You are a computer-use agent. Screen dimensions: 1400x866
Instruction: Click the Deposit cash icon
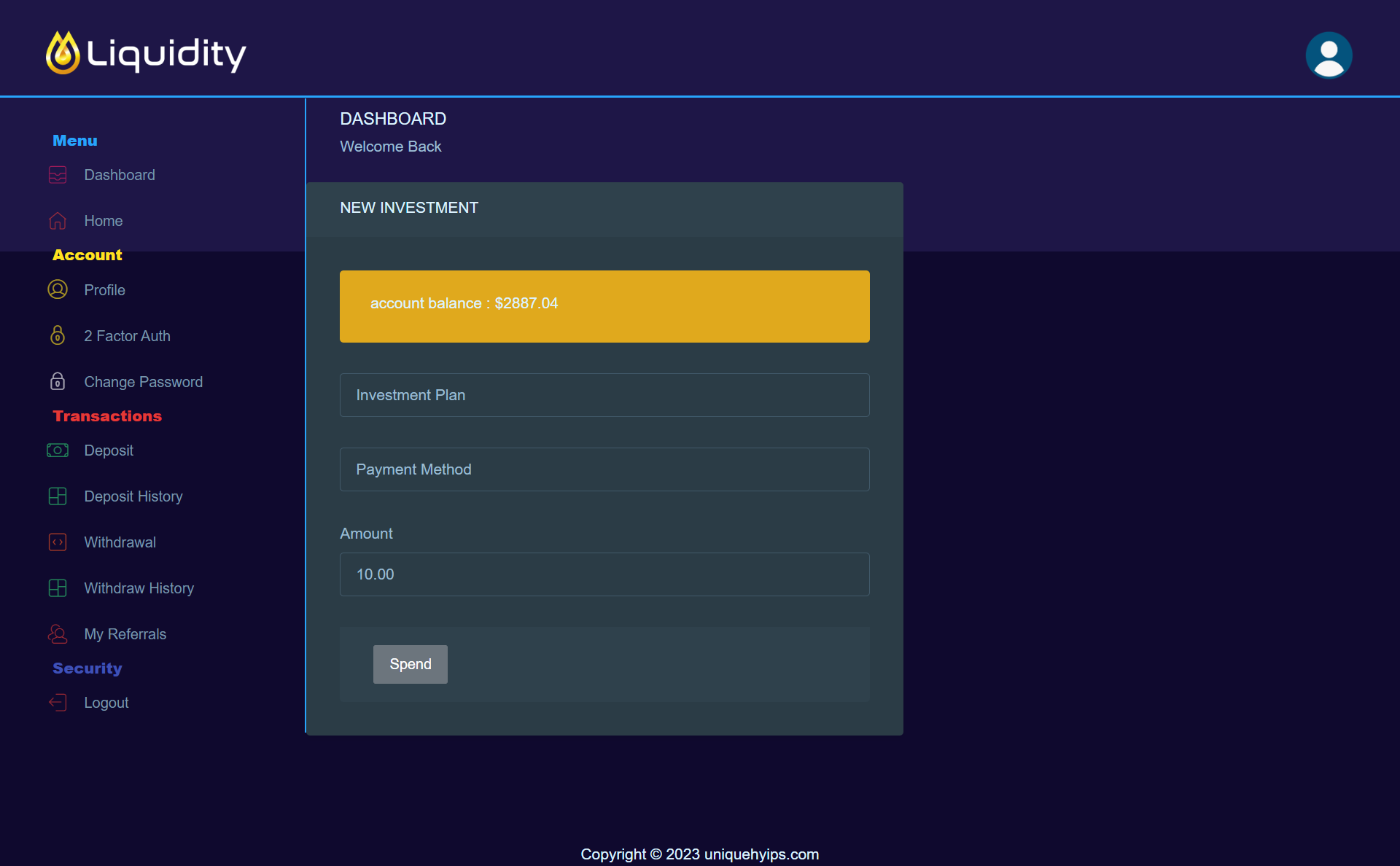[x=58, y=450]
